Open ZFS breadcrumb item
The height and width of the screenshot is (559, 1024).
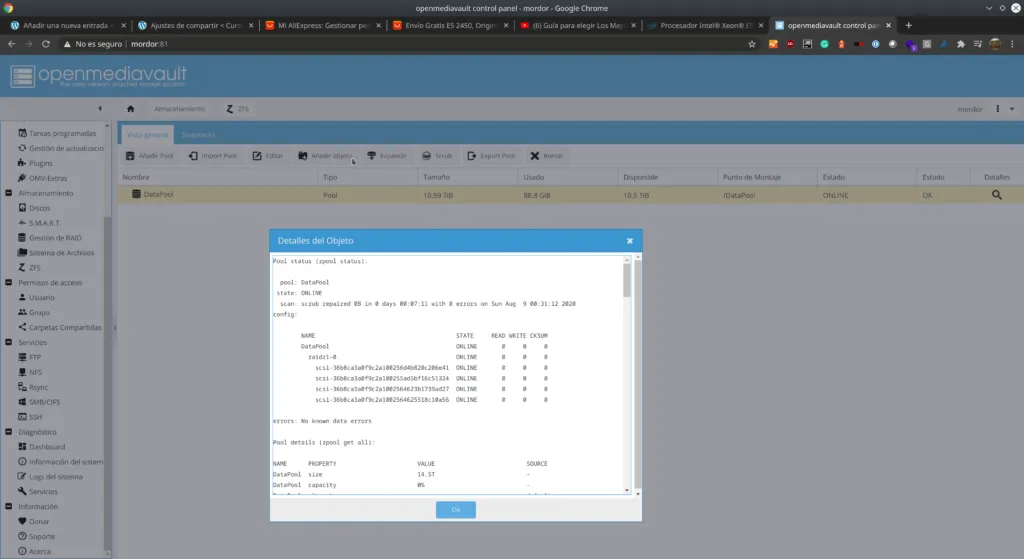[x=238, y=109]
